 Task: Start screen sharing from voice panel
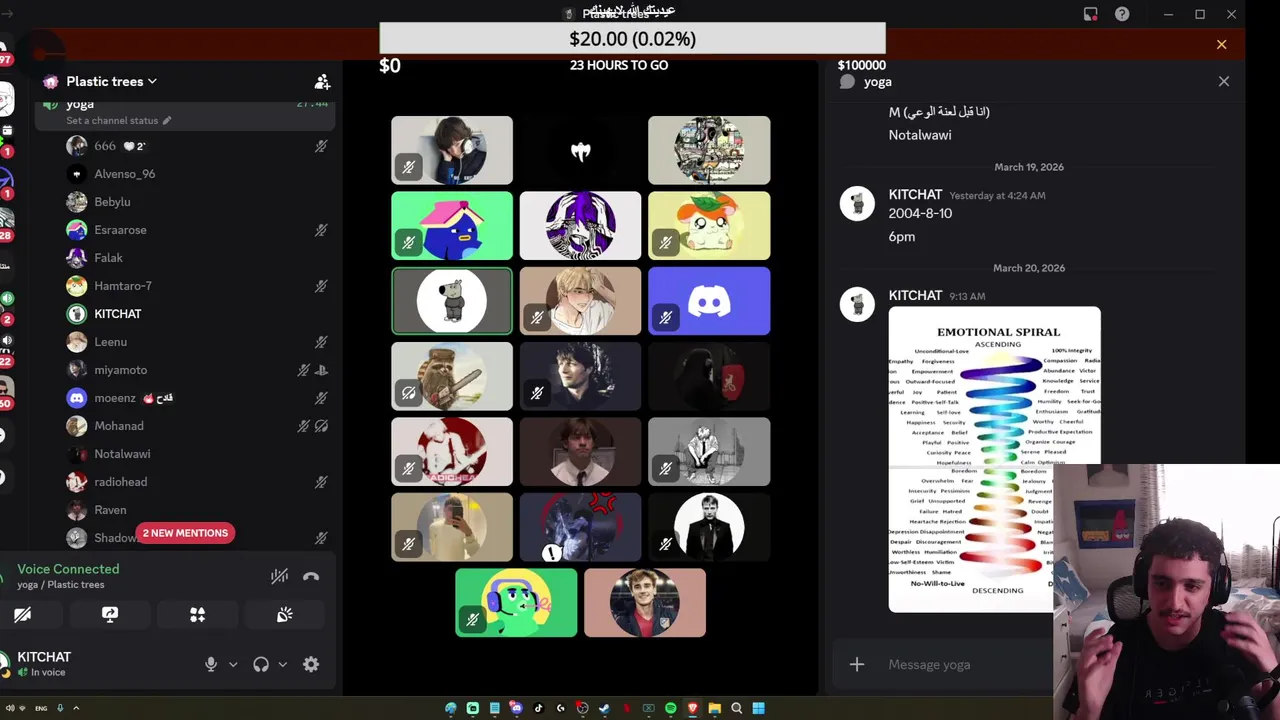(x=110, y=615)
